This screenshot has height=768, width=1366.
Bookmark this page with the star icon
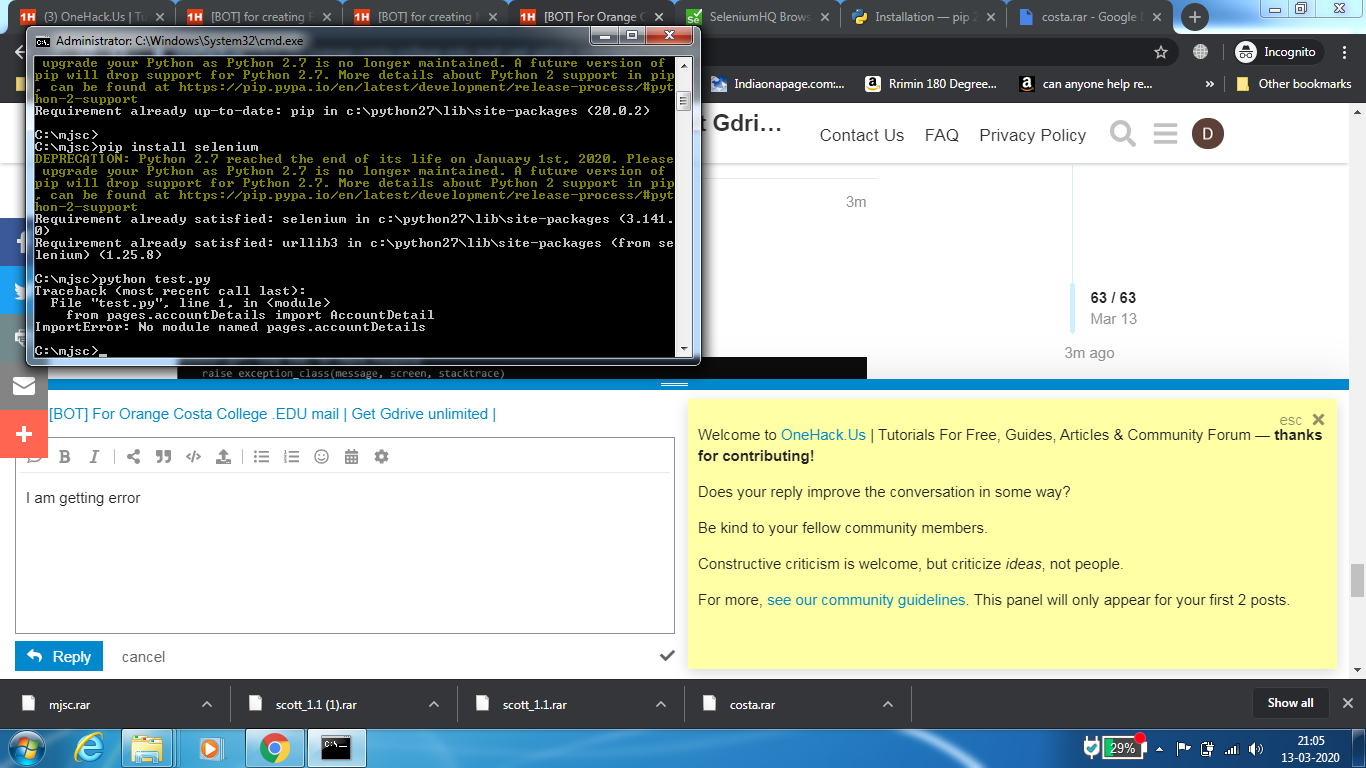coord(1161,52)
